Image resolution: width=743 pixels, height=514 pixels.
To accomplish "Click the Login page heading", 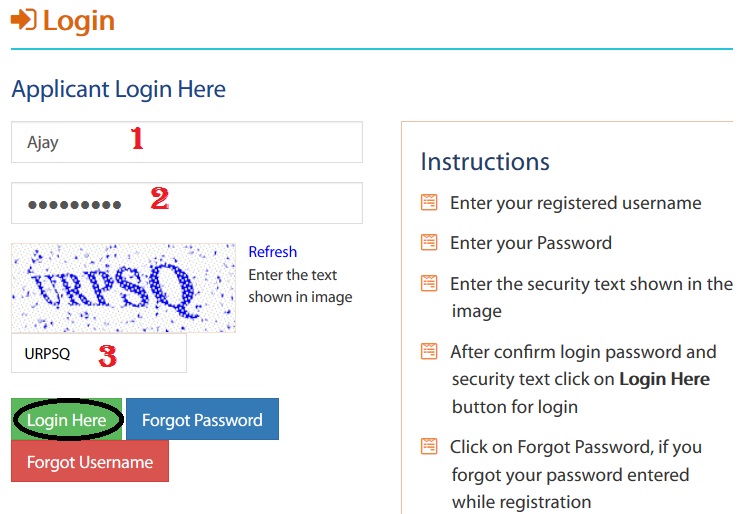I will [79, 21].
